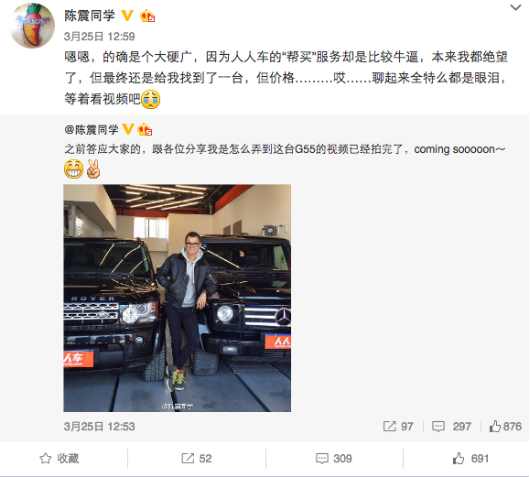The height and width of the screenshot is (477, 530).
Task: Like the original post with 876 likes
Action: pos(505,426)
